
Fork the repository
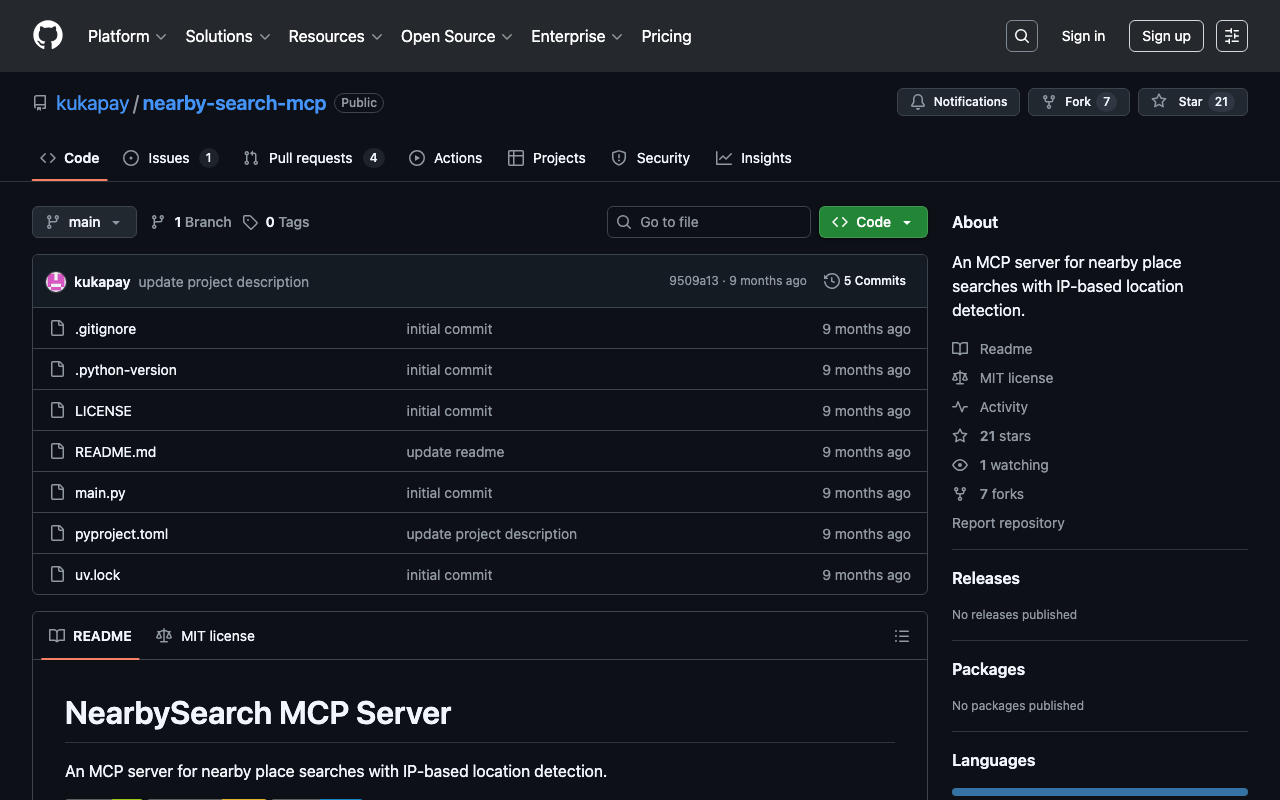(x=1078, y=102)
